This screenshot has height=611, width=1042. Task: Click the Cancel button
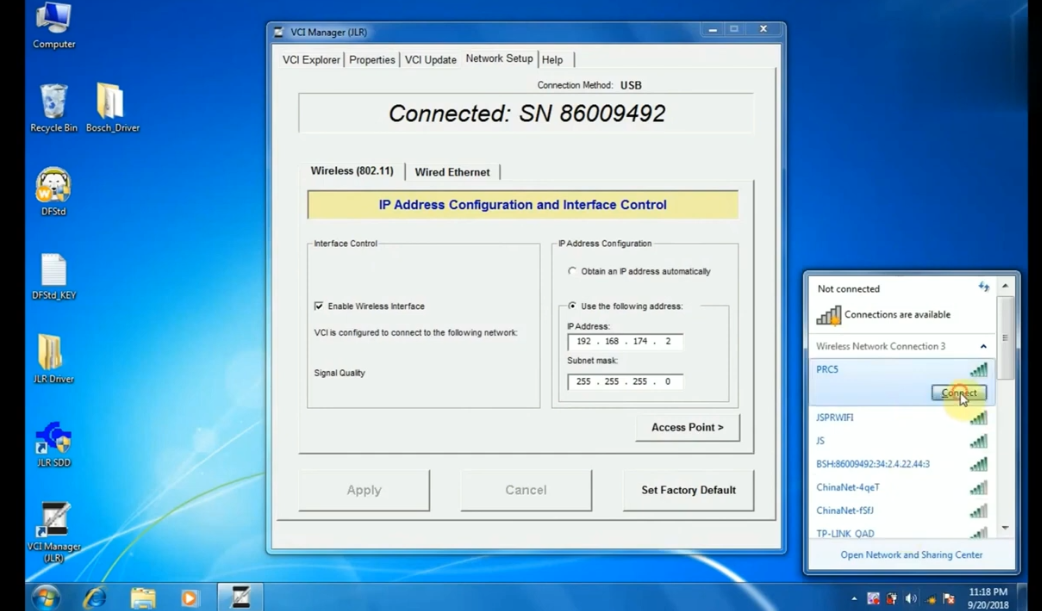tap(526, 490)
